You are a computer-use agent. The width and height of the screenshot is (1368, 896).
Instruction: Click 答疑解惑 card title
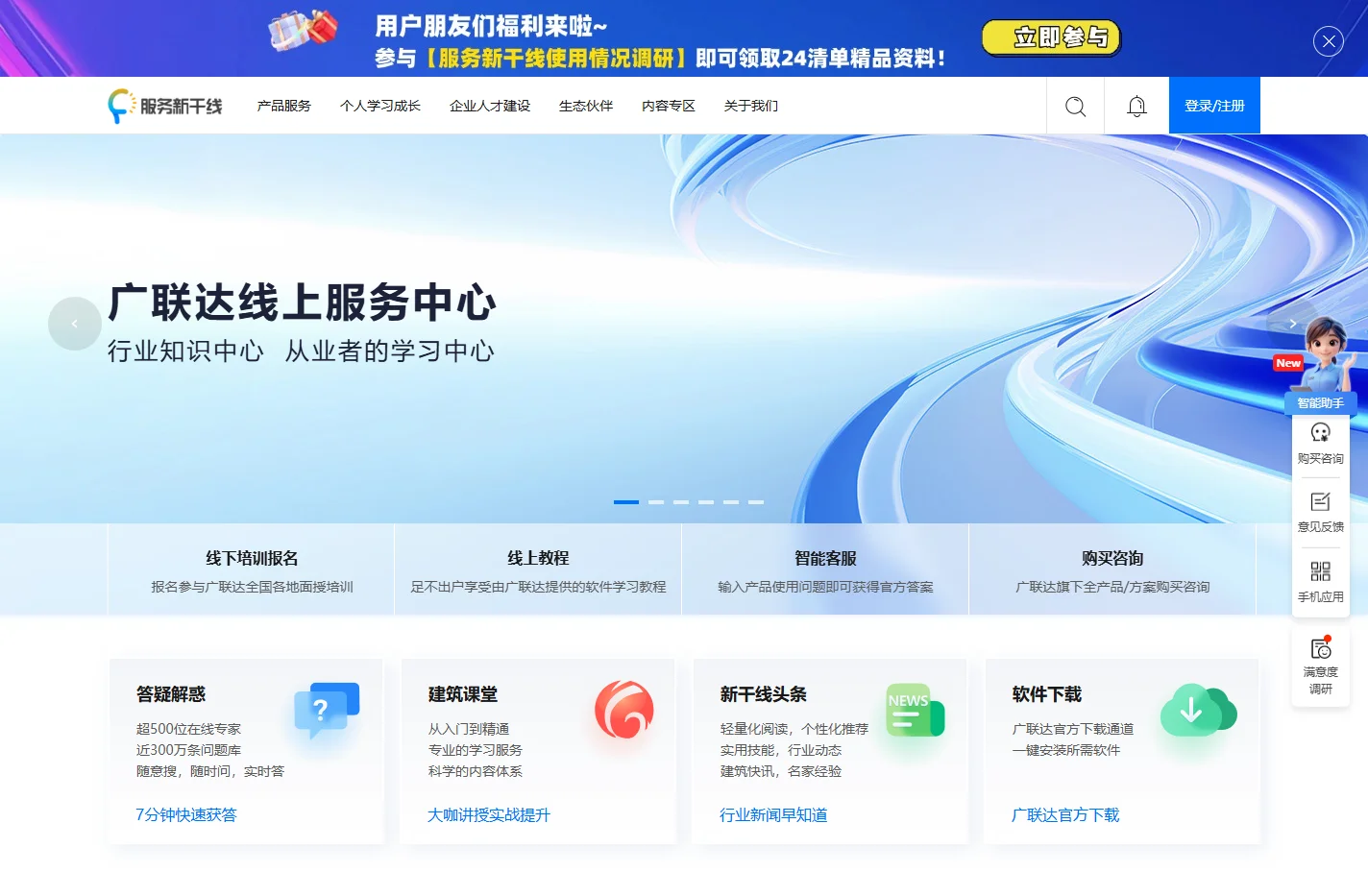[171, 694]
